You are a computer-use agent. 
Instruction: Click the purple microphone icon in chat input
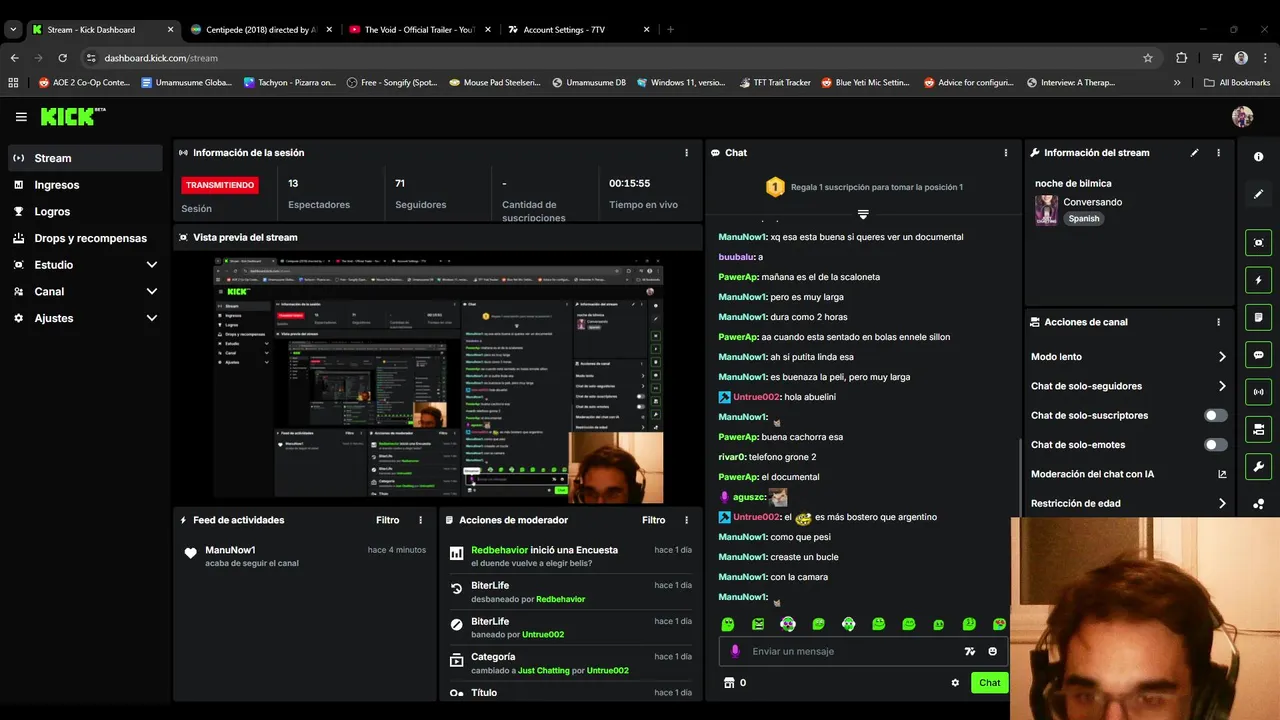point(735,651)
